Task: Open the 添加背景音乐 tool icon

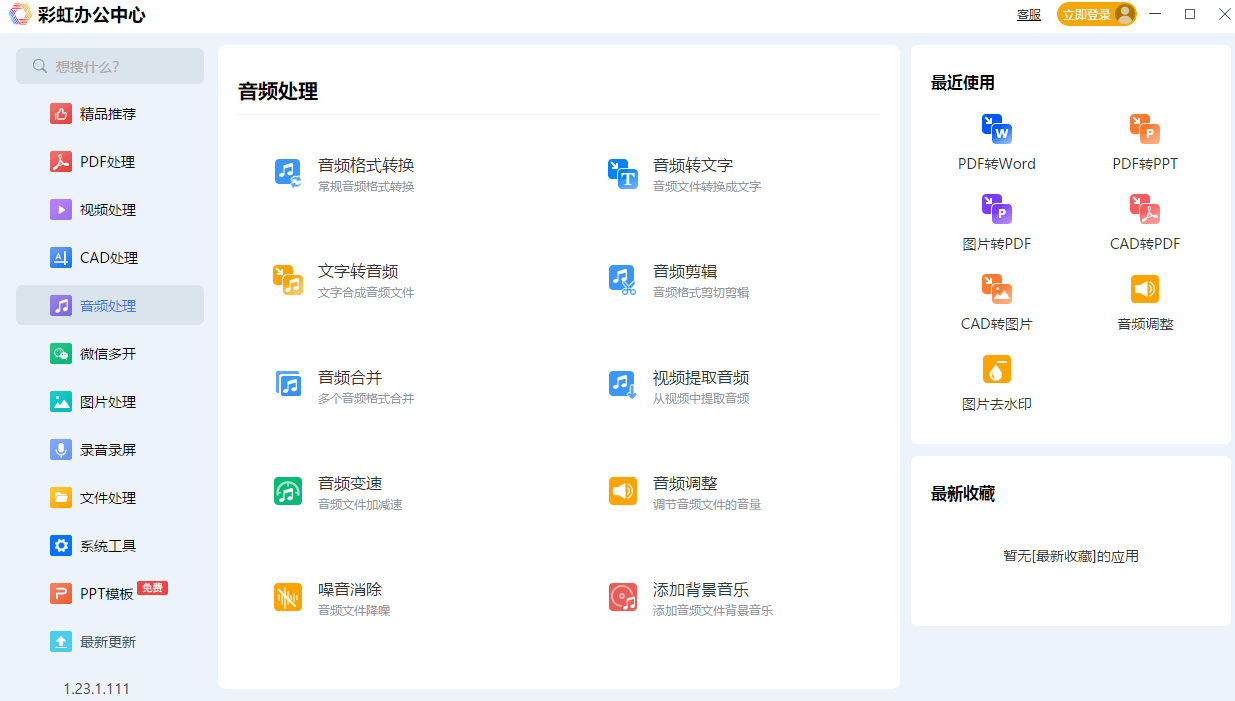Action: (x=624, y=597)
